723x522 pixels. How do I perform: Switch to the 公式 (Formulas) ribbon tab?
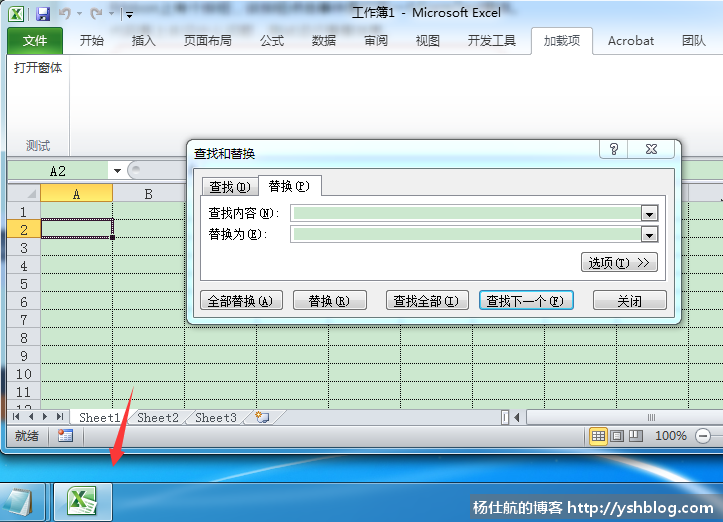272,41
